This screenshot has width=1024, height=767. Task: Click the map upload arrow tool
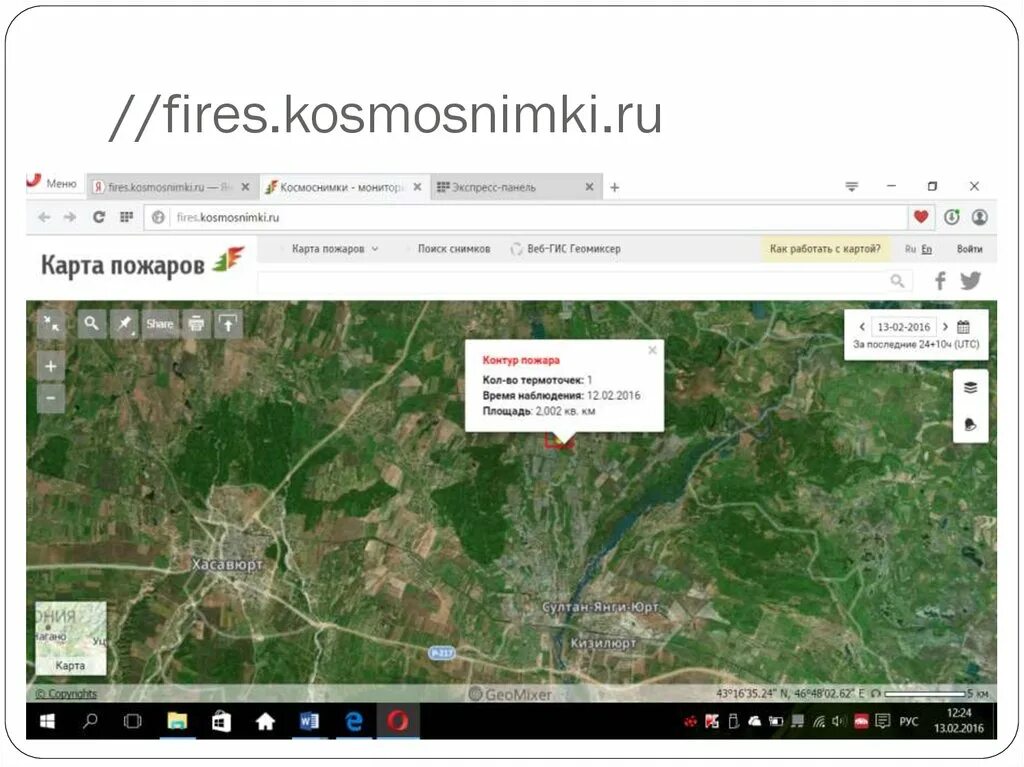coord(228,323)
